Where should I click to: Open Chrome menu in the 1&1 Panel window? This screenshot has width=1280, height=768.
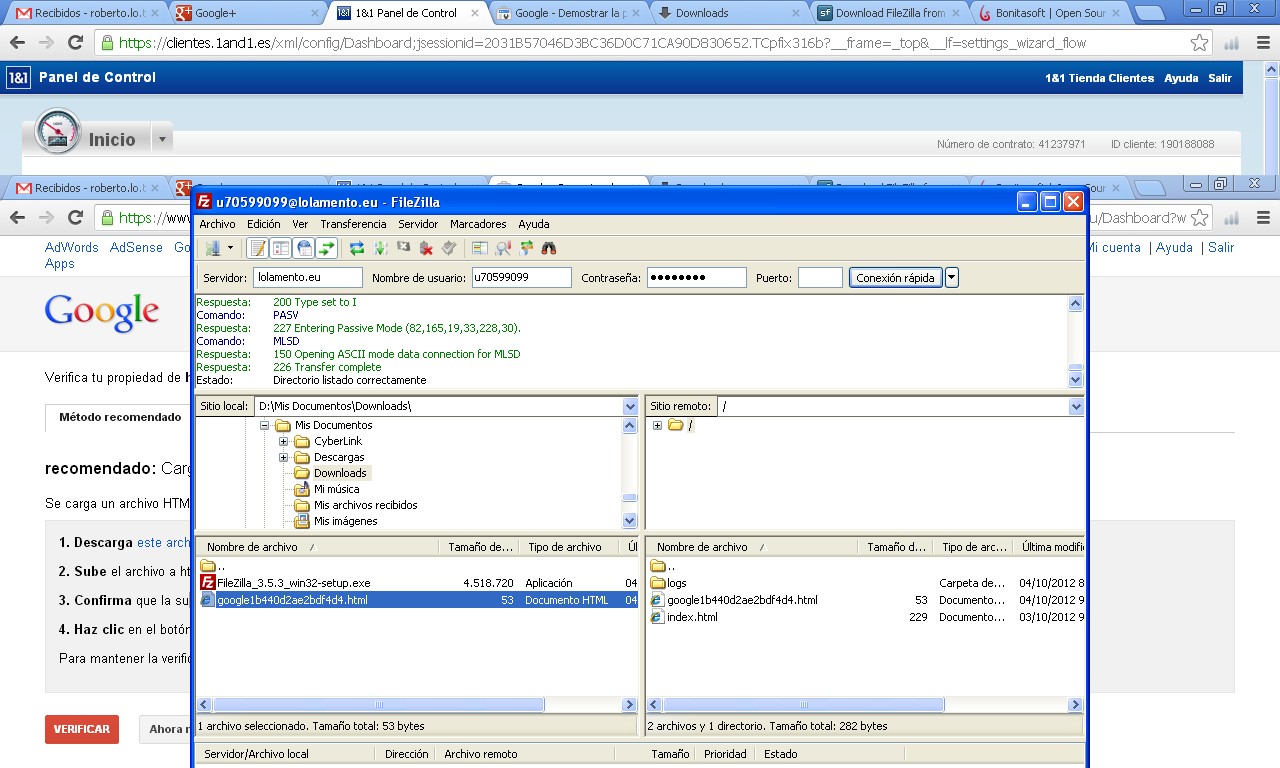coord(1263,43)
